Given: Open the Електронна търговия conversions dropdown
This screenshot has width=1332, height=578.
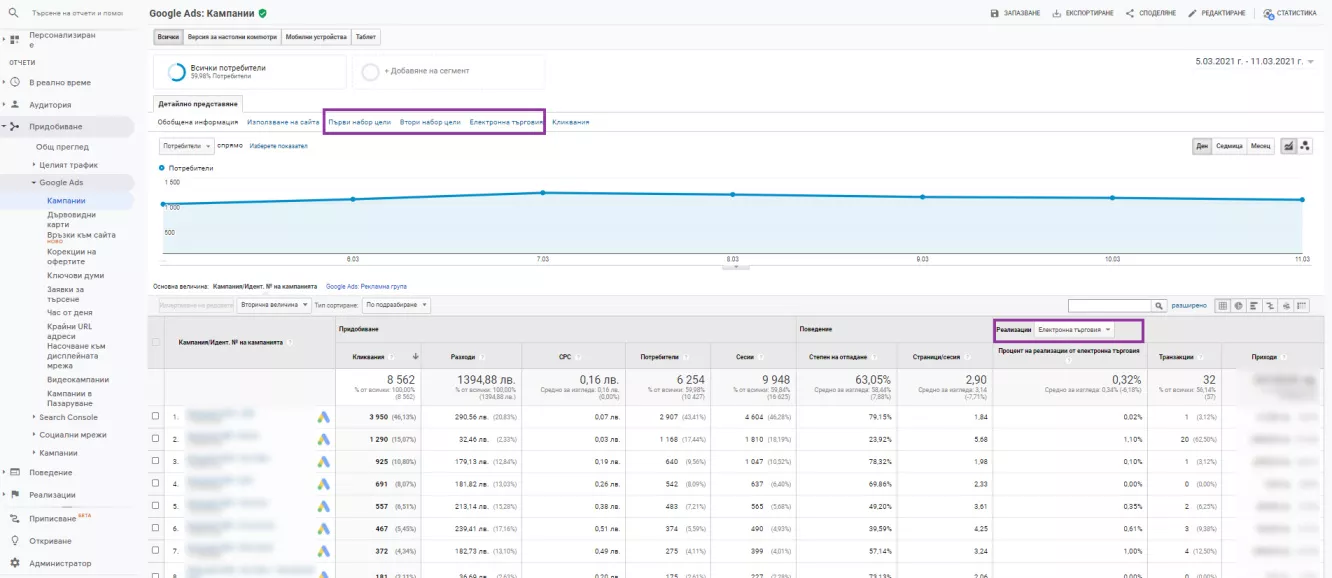Looking at the screenshot, I should click(x=1075, y=329).
